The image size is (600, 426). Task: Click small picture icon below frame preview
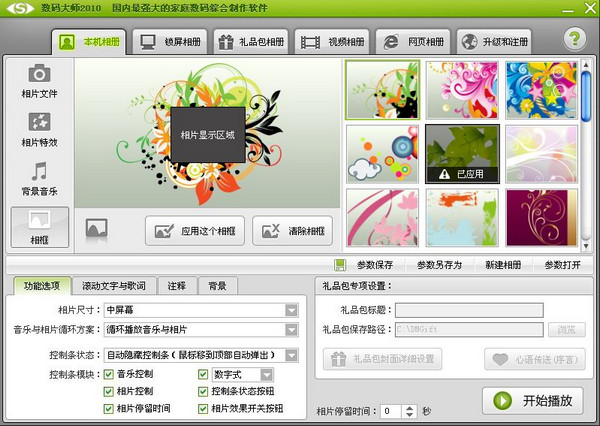pyautogui.click(x=96, y=229)
